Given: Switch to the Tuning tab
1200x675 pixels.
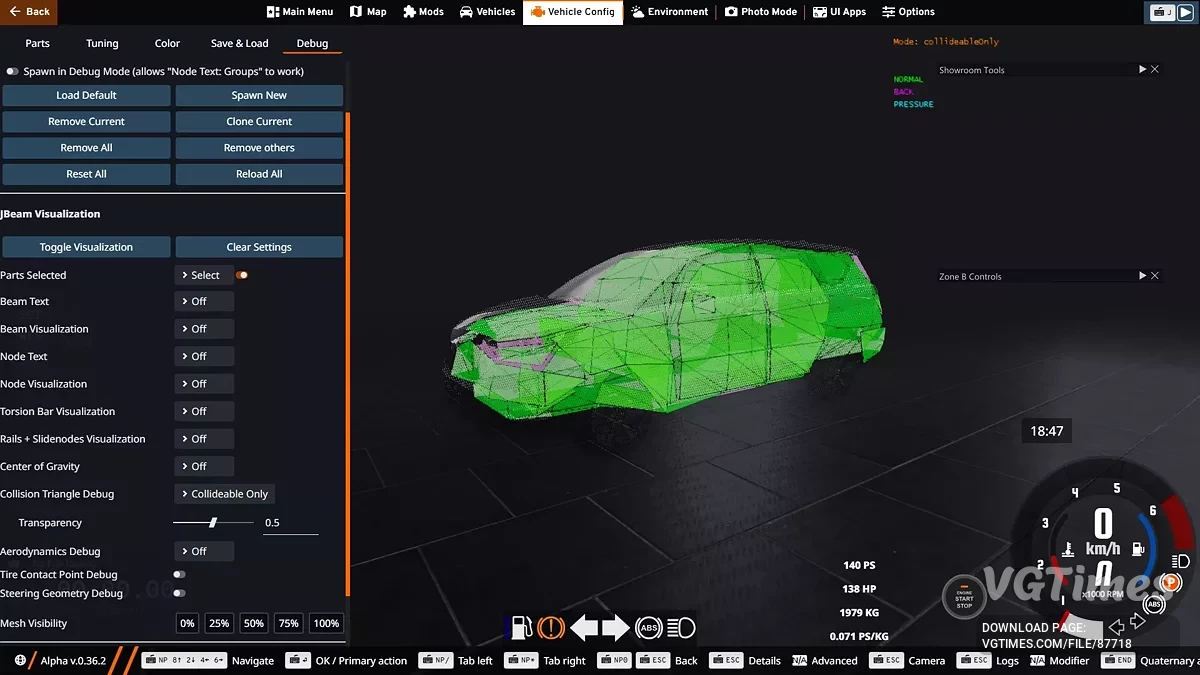Looking at the screenshot, I should pyautogui.click(x=101, y=43).
